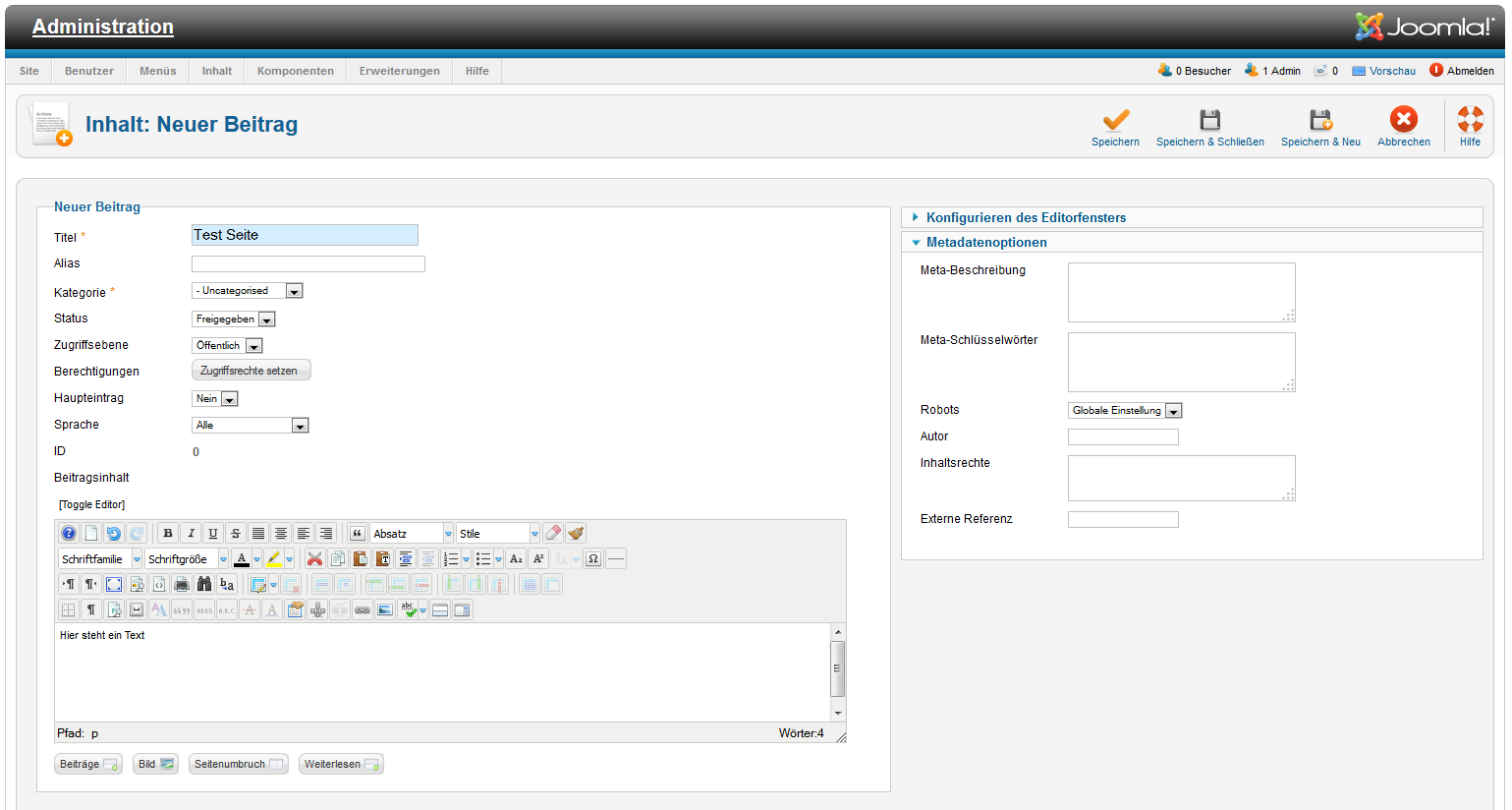The height and width of the screenshot is (810, 1512).
Task: Click the Insert anchor icon
Action: 317,610
